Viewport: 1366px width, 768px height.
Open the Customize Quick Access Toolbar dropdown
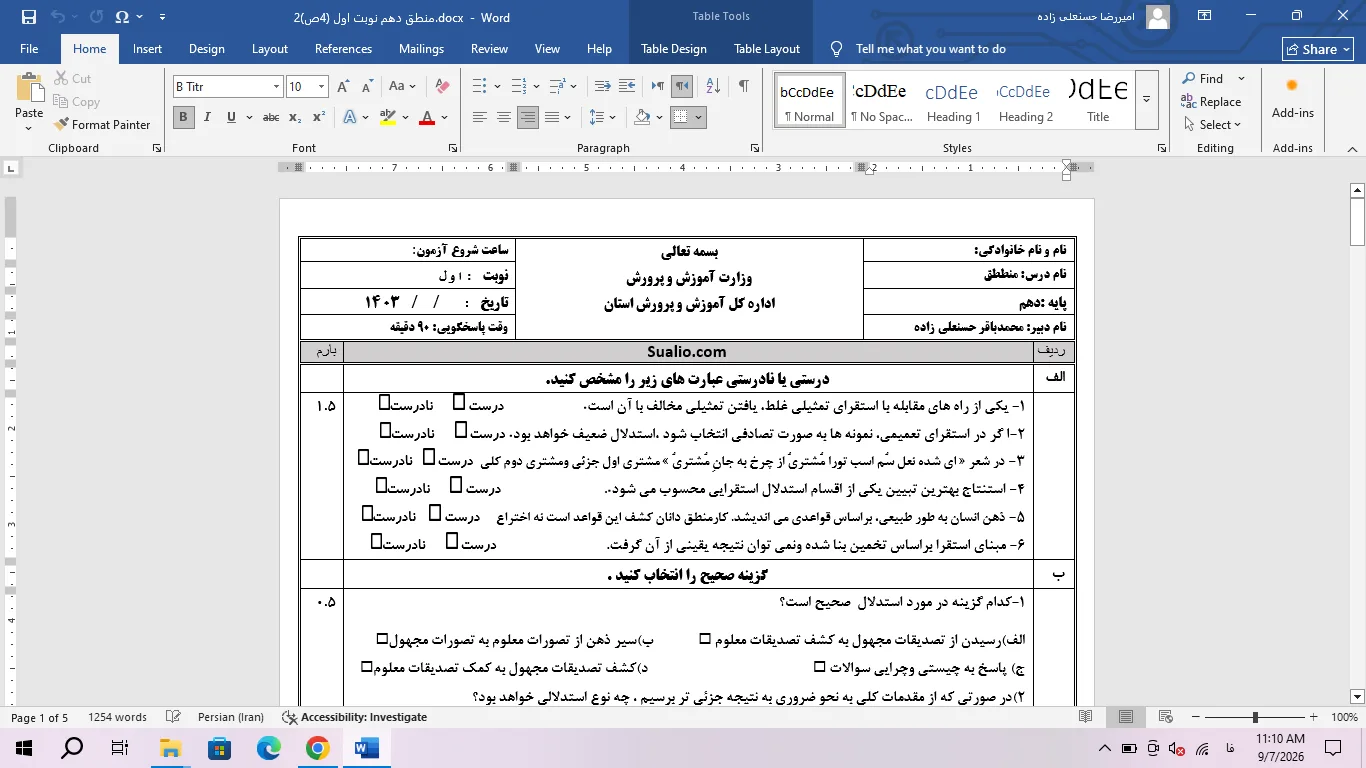click(x=163, y=17)
